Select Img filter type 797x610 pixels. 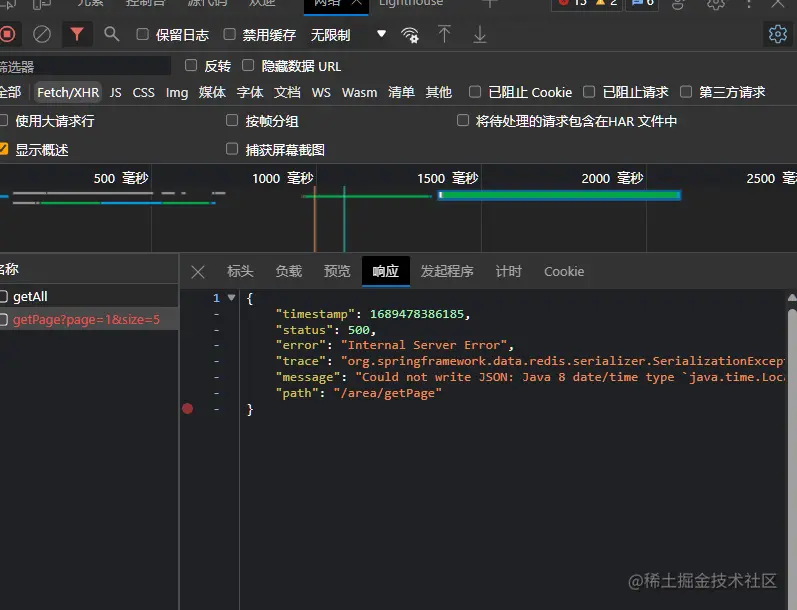tap(177, 93)
